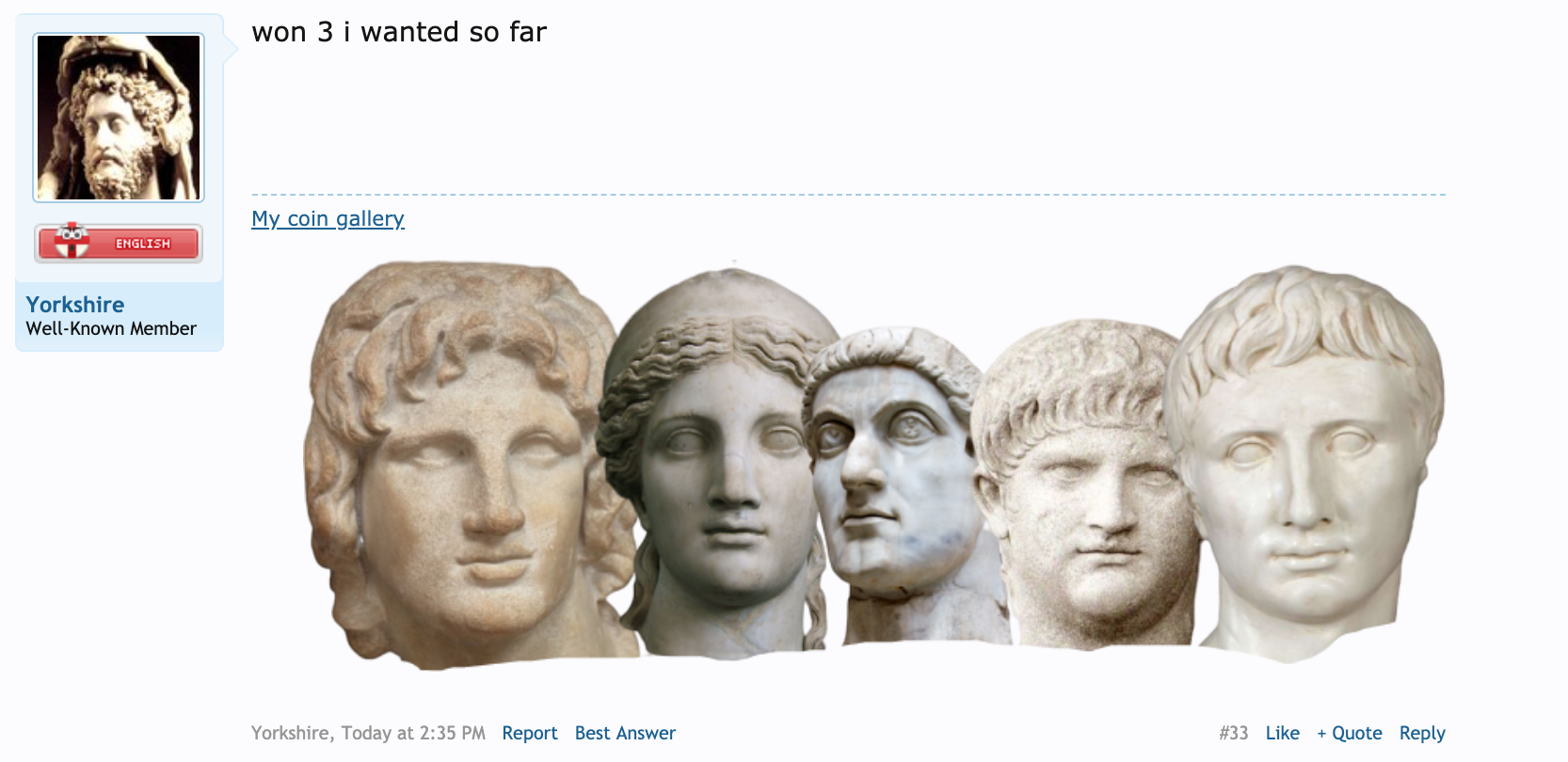This screenshot has height=762, width=1568.
Task: Open the post number #33 permalink
Action: pos(1233,733)
